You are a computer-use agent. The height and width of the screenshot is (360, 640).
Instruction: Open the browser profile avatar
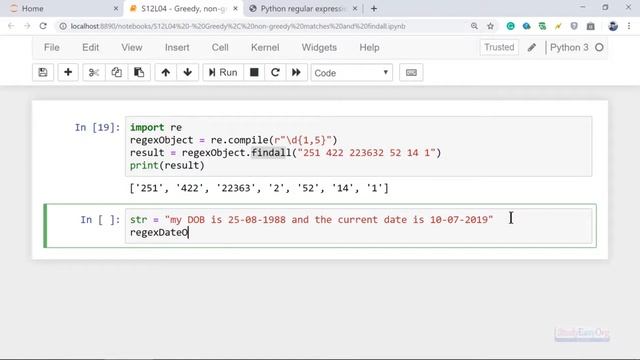point(613,26)
